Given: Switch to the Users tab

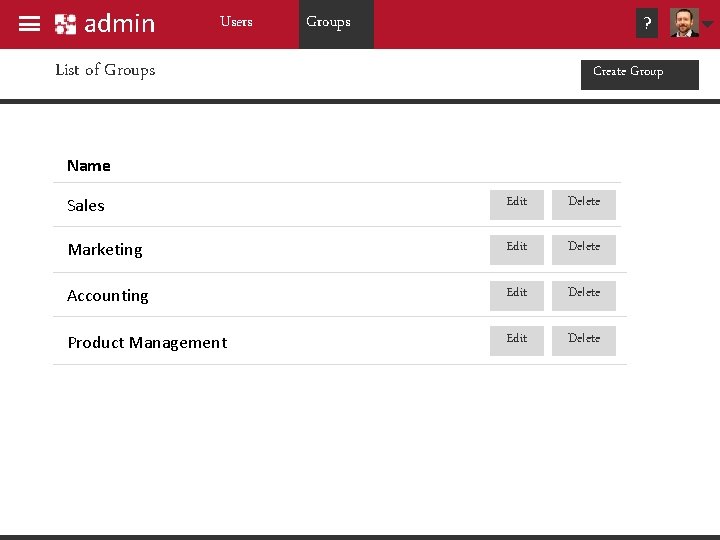Looking at the screenshot, I should click(x=236, y=22).
